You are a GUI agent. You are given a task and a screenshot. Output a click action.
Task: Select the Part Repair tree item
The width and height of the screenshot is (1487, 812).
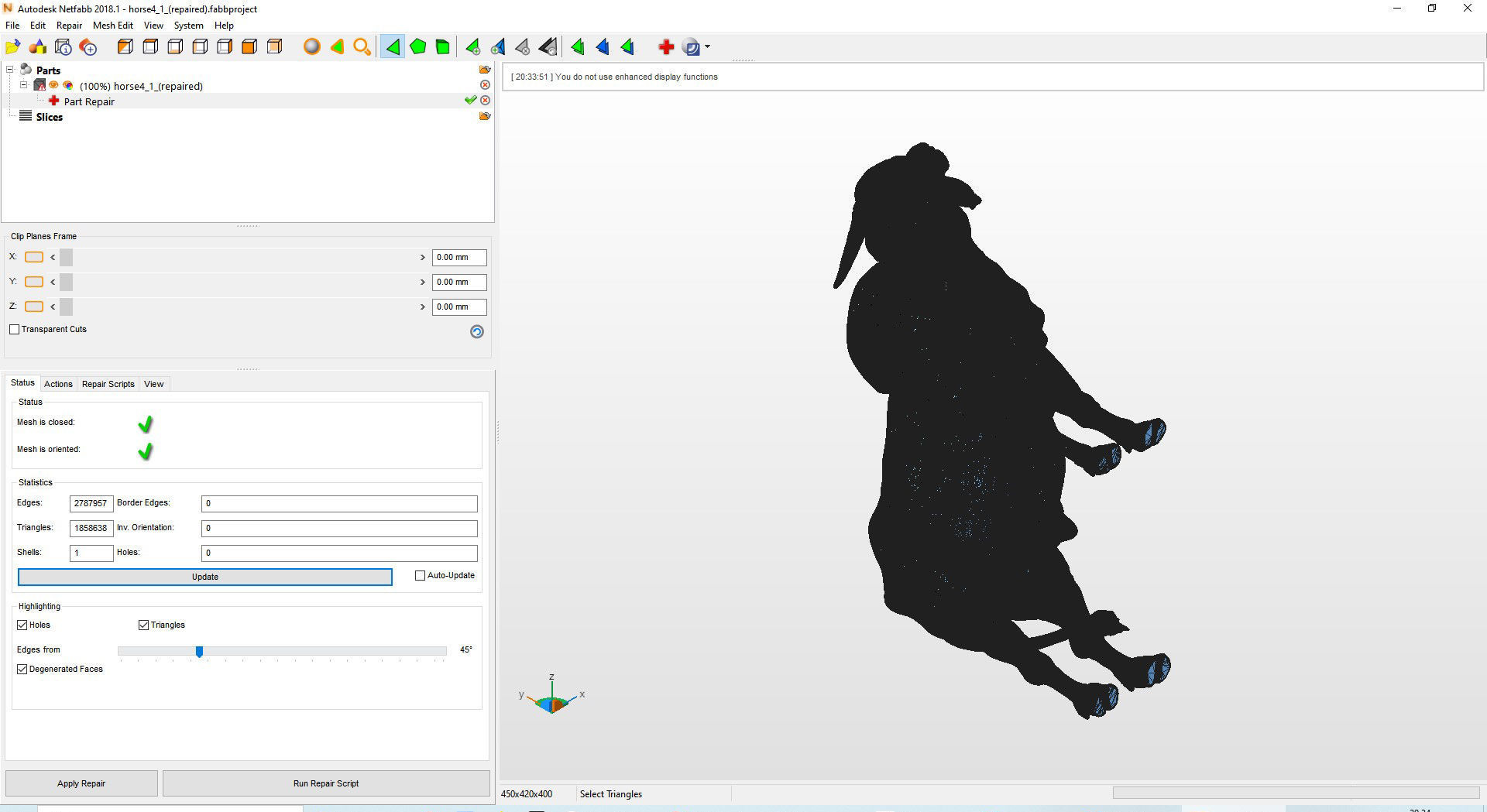[x=89, y=101]
